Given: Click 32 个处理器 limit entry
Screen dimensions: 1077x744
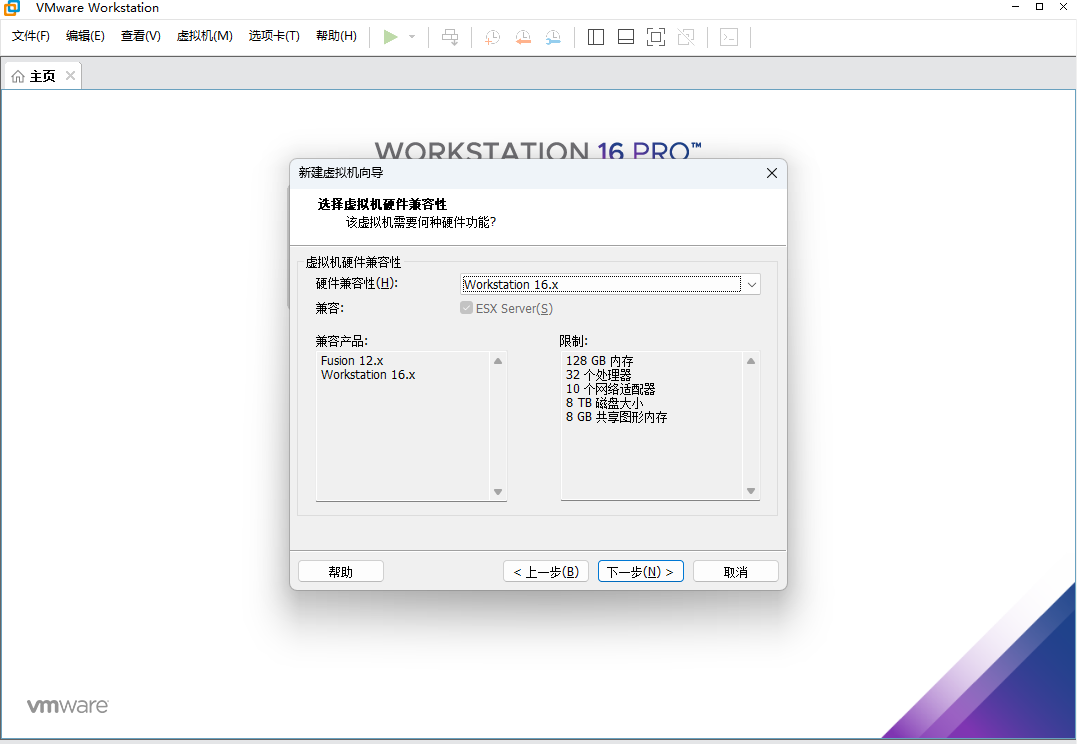Looking at the screenshot, I should tap(598, 375).
